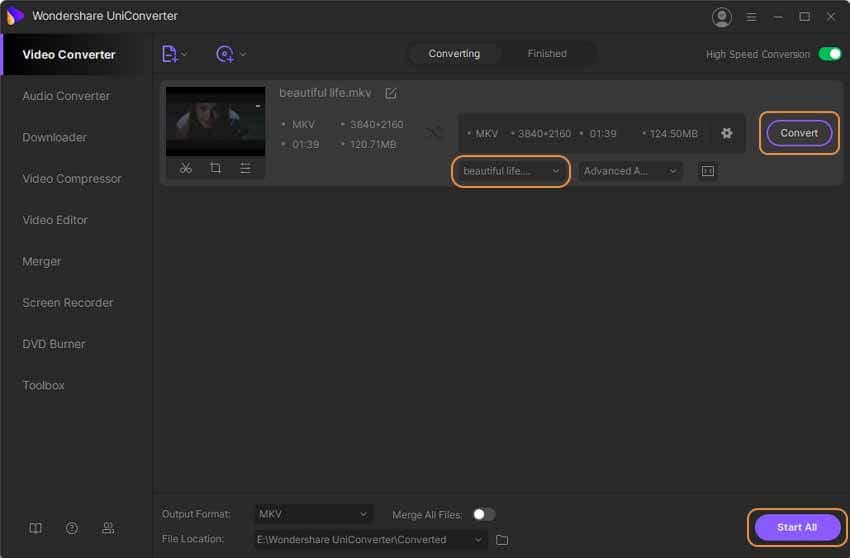Open Video Compressor in sidebar

click(x=72, y=179)
